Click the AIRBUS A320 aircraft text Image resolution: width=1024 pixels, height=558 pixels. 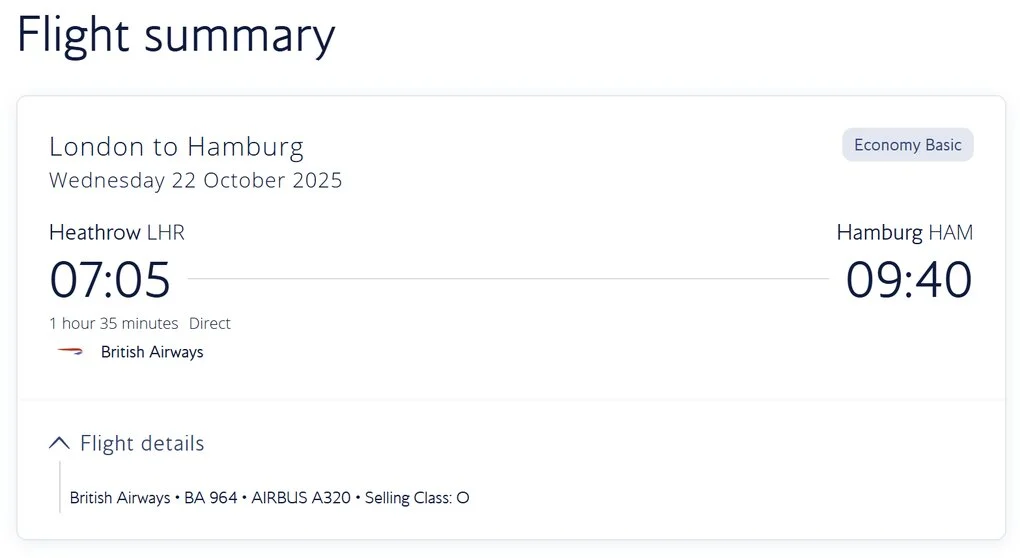click(301, 498)
